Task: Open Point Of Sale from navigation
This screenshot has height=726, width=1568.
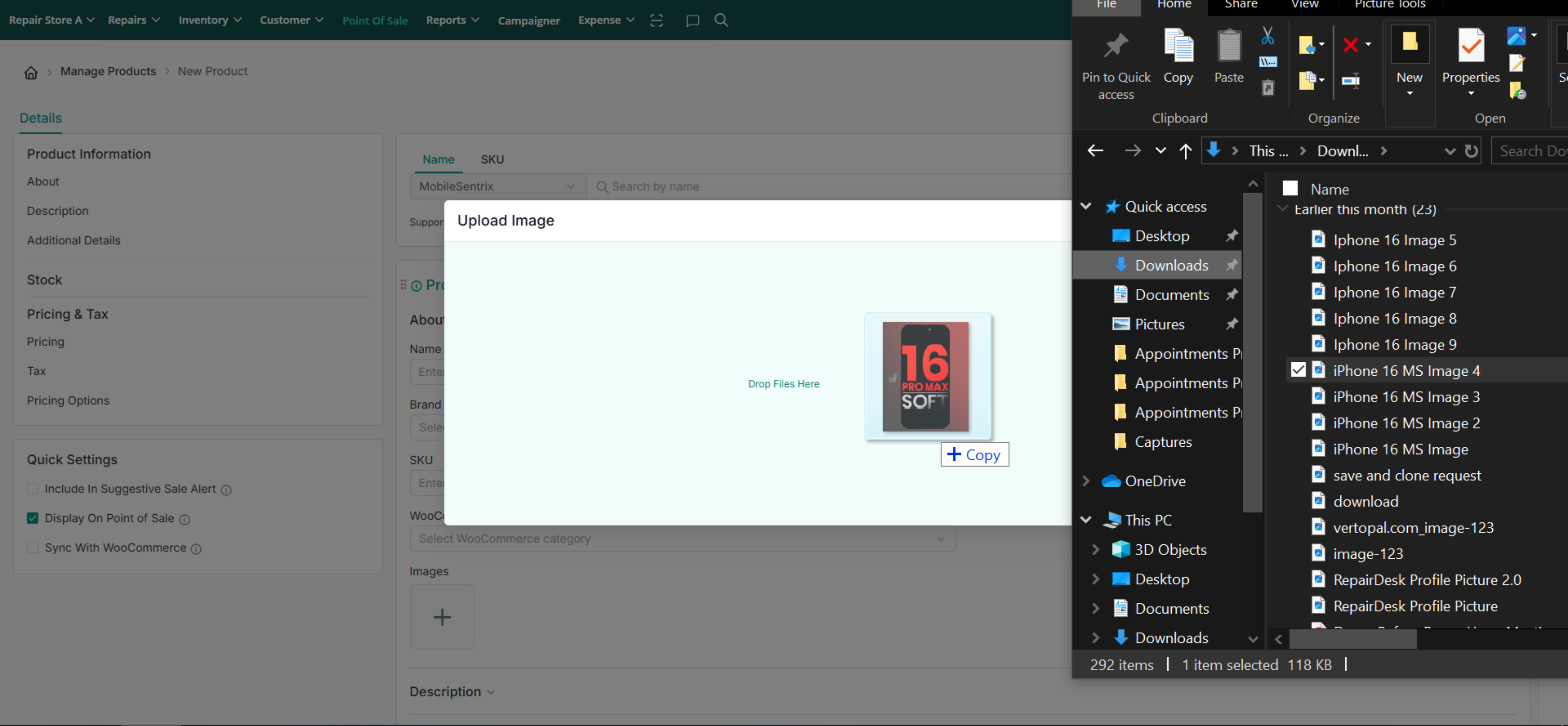Action: (375, 20)
